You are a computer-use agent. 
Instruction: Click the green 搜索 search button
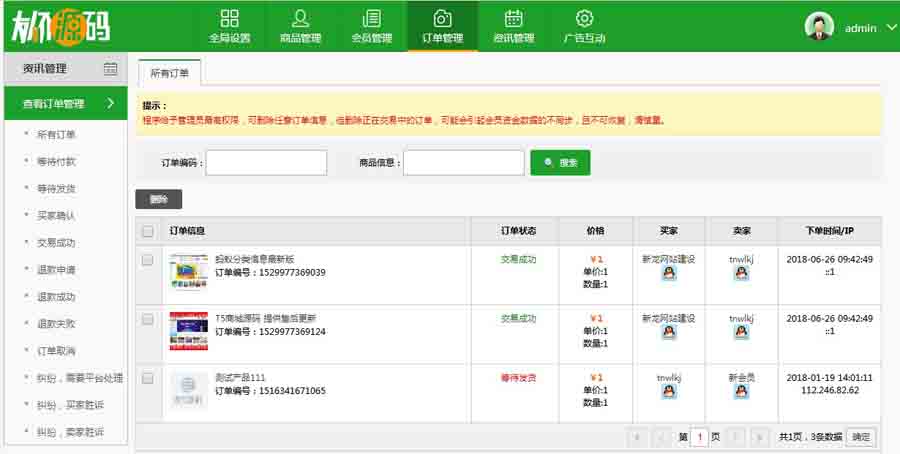click(x=560, y=162)
